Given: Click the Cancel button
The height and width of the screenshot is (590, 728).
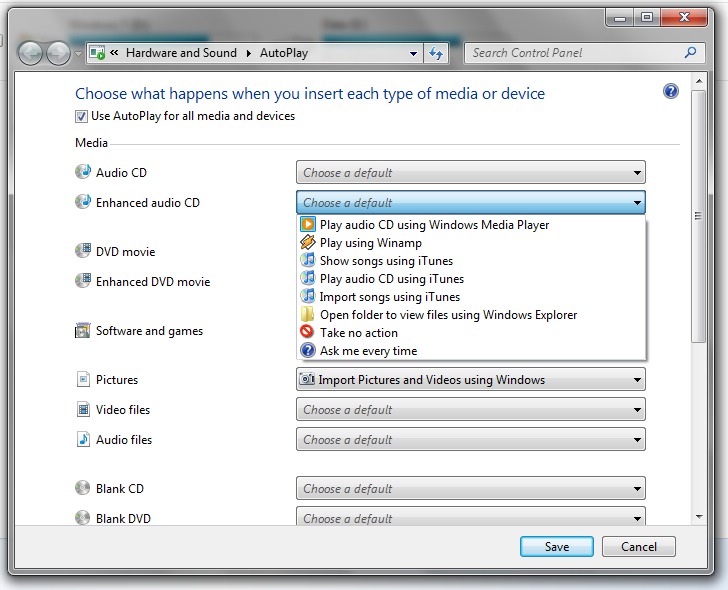Looking at the screenshot, I should pyautogui.click(x=639, y=547).
